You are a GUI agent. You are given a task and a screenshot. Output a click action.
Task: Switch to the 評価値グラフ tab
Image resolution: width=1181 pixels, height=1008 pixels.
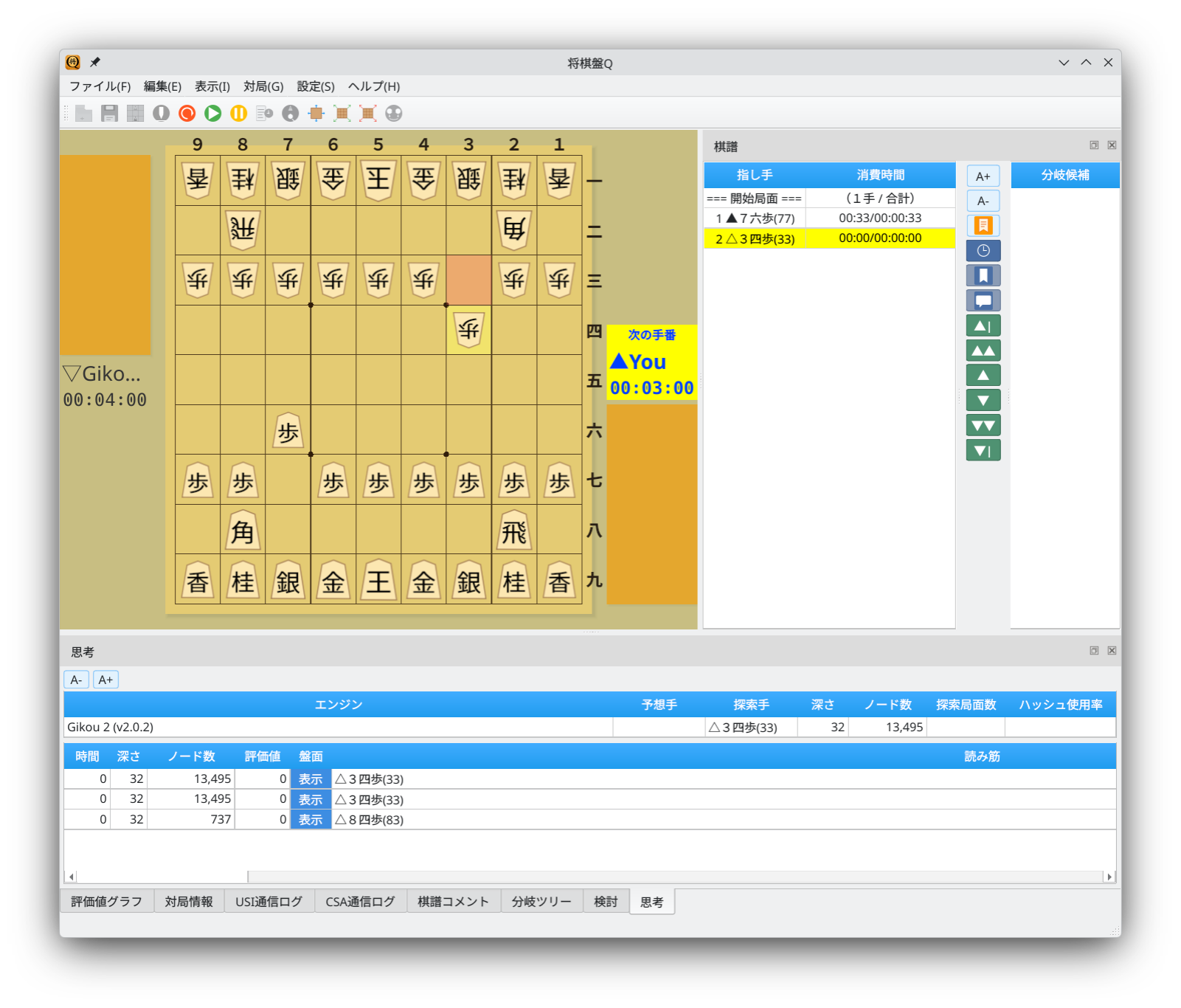[x=106, y=901]
